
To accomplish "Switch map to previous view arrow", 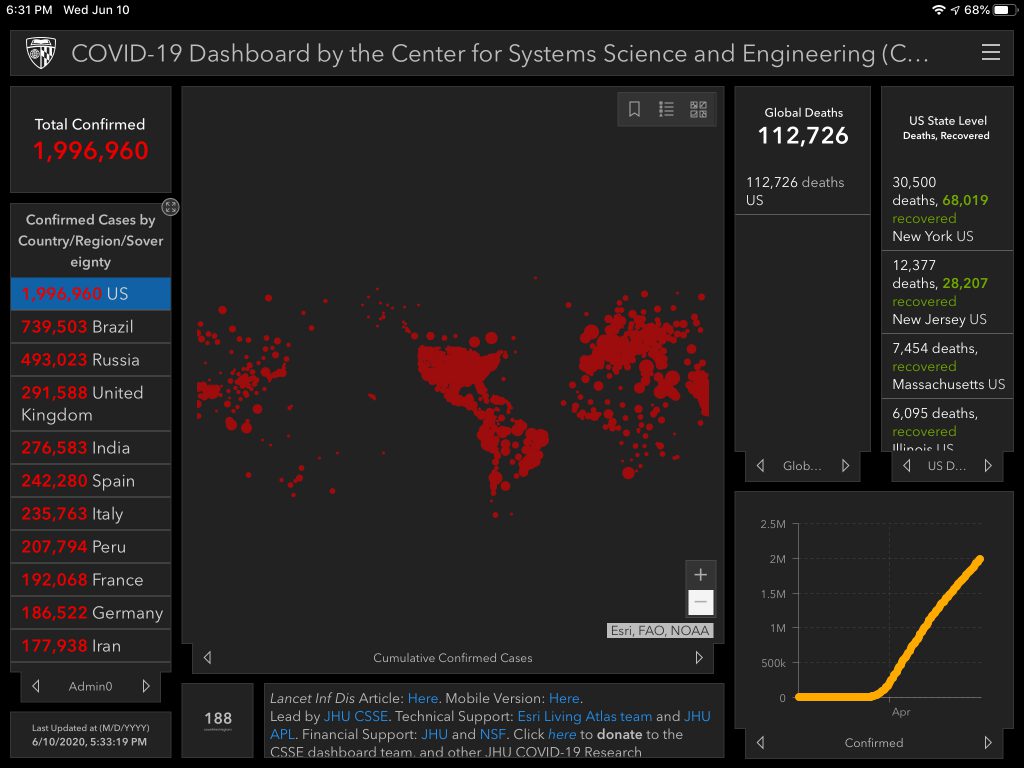I will [207, 658].
